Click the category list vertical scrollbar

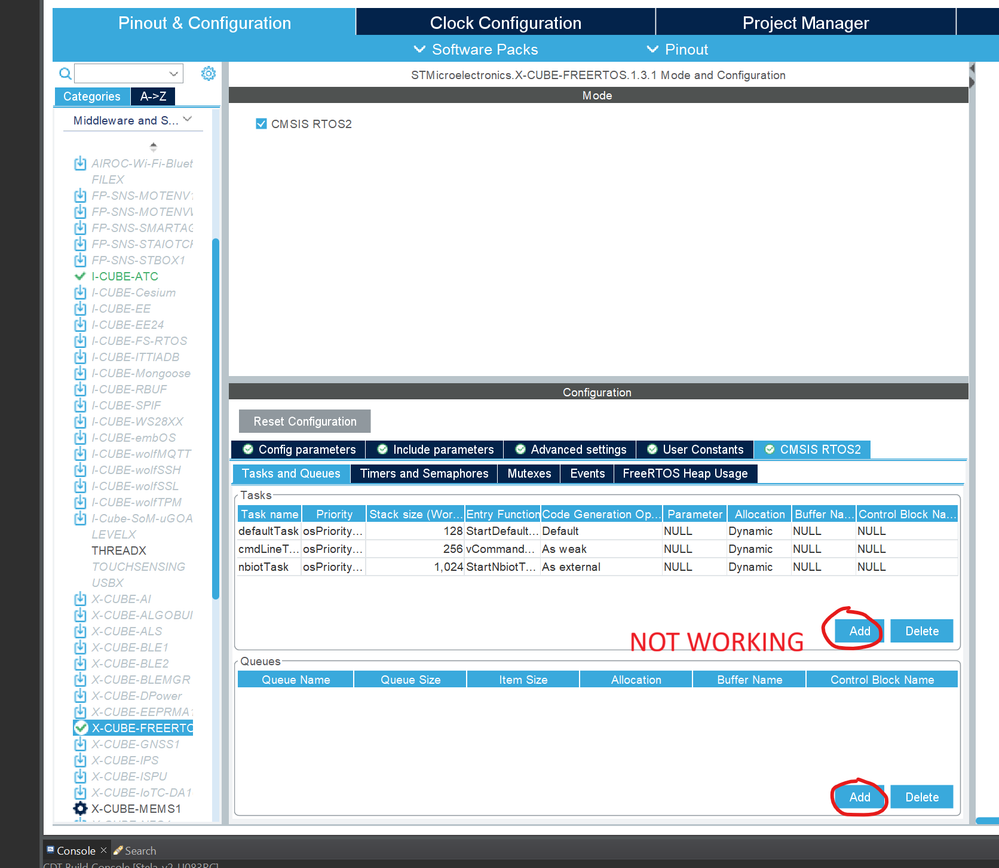coord(215,419)
